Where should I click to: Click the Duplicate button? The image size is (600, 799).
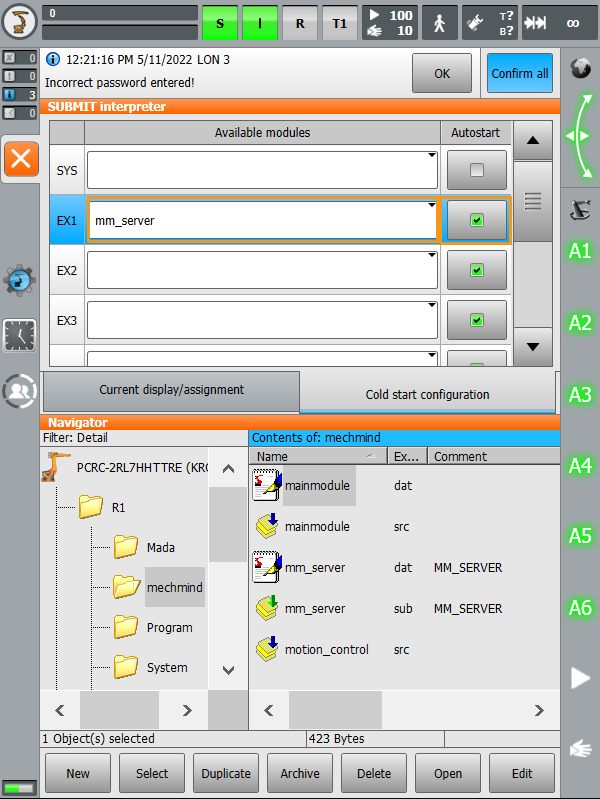tap(226, 774)
